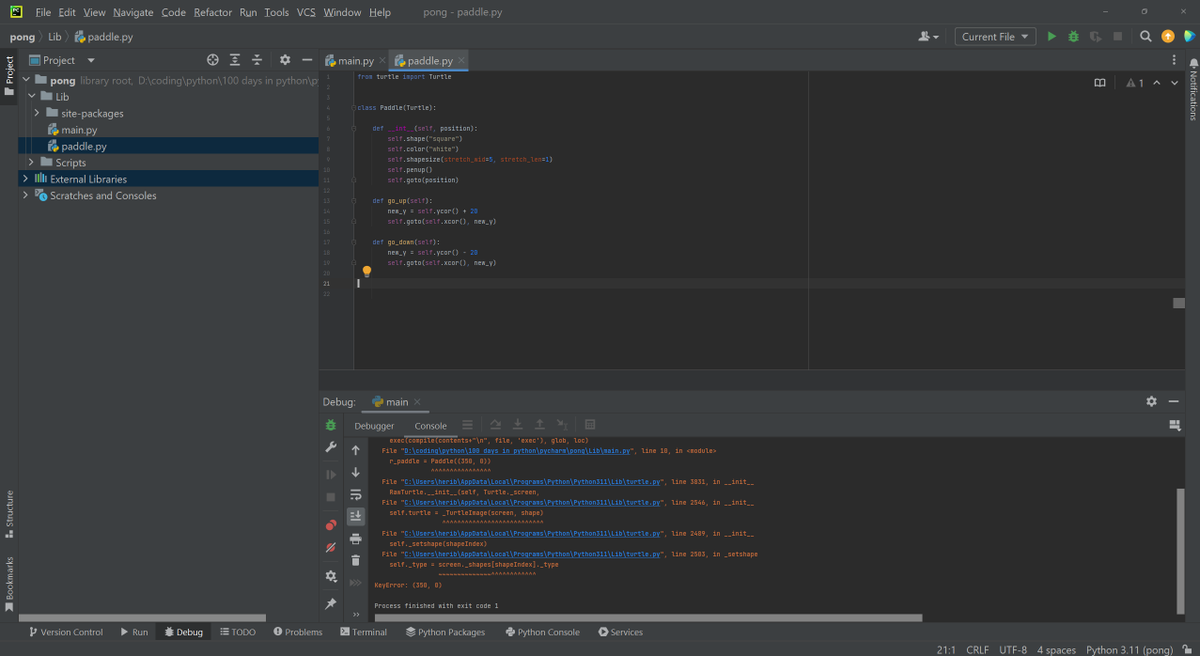Open the Current File run configuration dropdown
1200x656 pixels.
pyautogui.click(x=995, y=37)
